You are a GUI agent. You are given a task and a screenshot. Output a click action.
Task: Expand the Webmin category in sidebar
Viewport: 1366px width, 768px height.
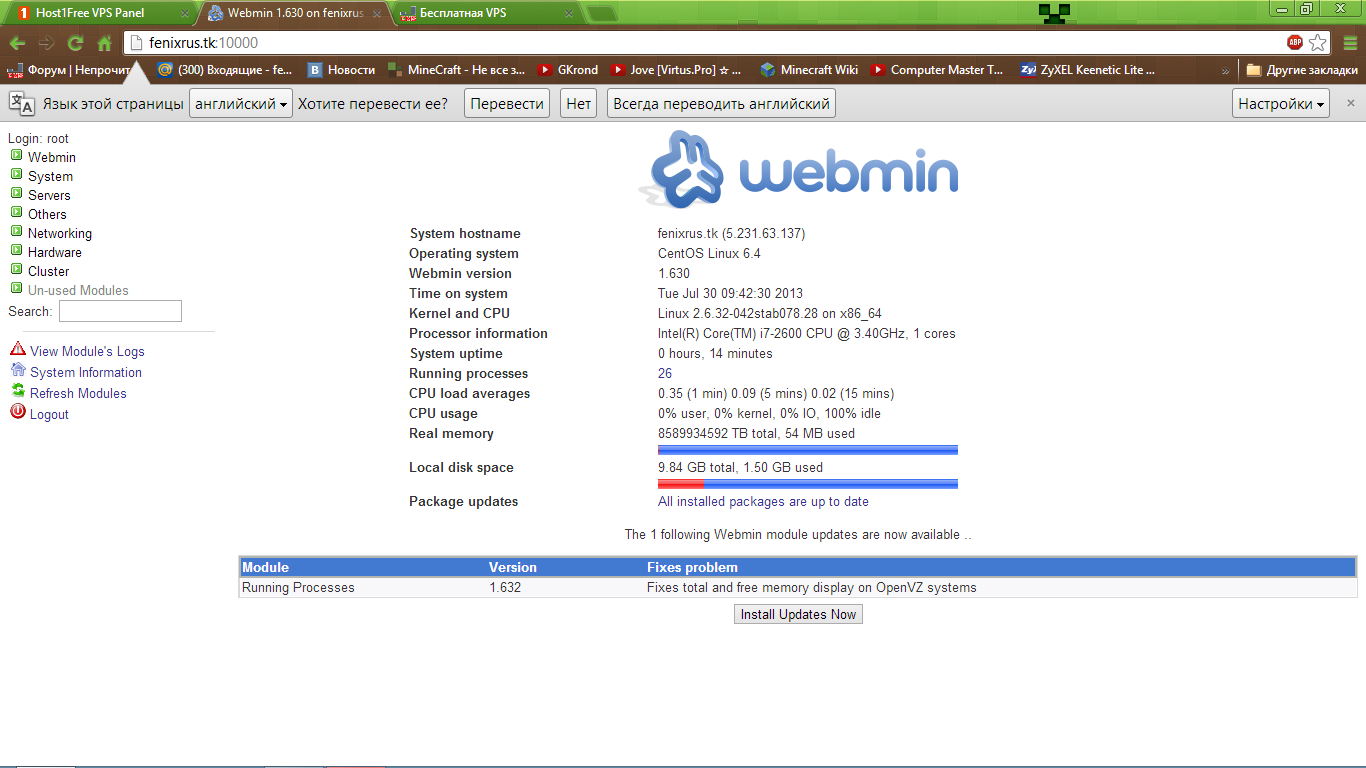coord(17,156)
